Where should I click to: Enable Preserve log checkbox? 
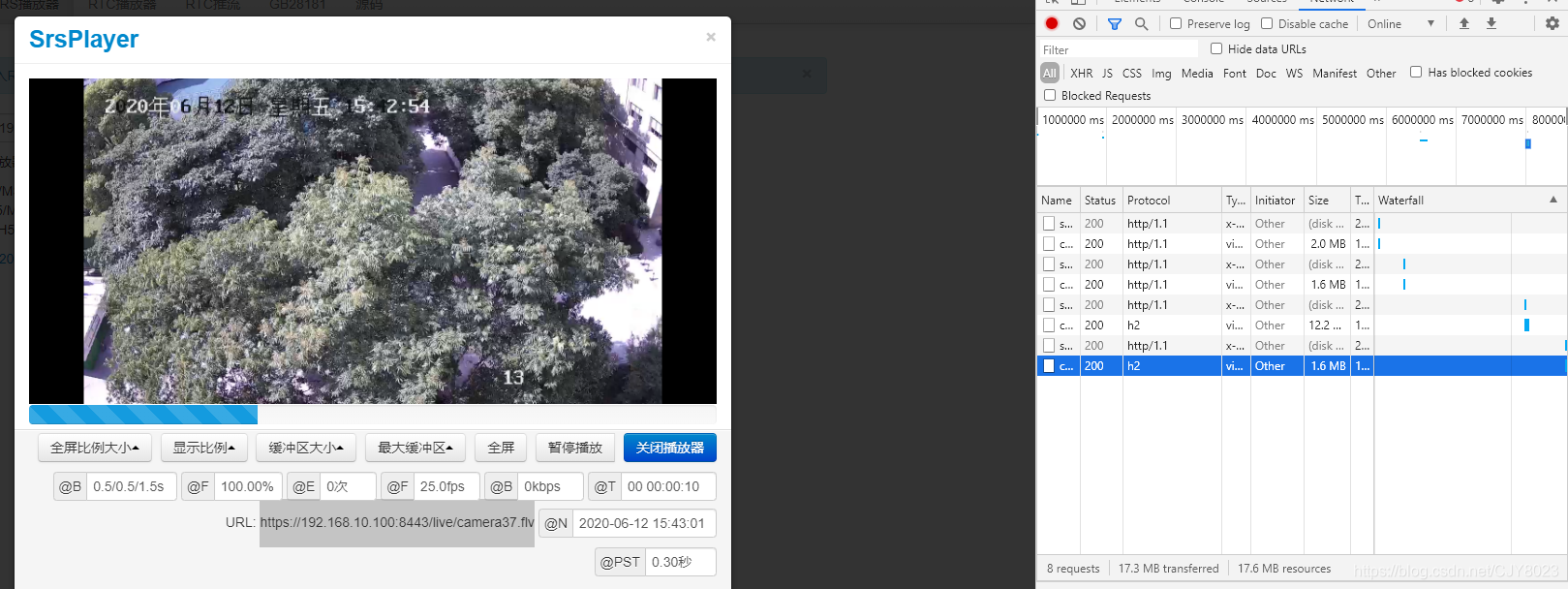click(x=1176, y=23)
